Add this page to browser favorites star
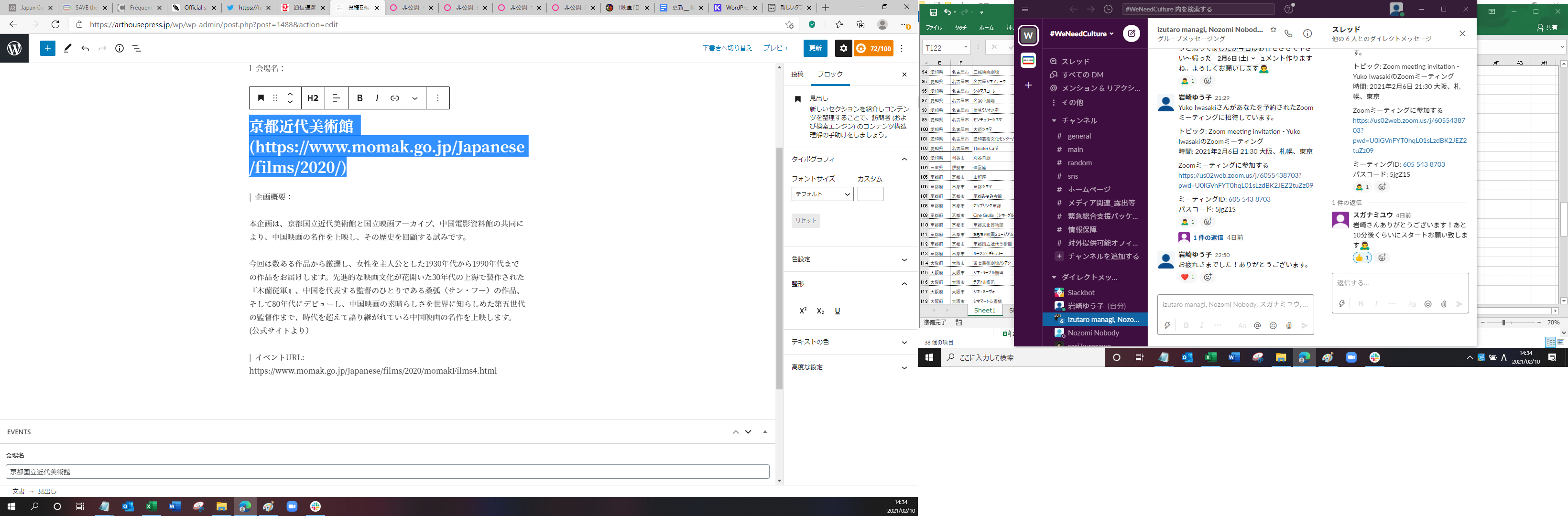The height and width of the screenshot is (516, 1568). [x=789, y=24]
